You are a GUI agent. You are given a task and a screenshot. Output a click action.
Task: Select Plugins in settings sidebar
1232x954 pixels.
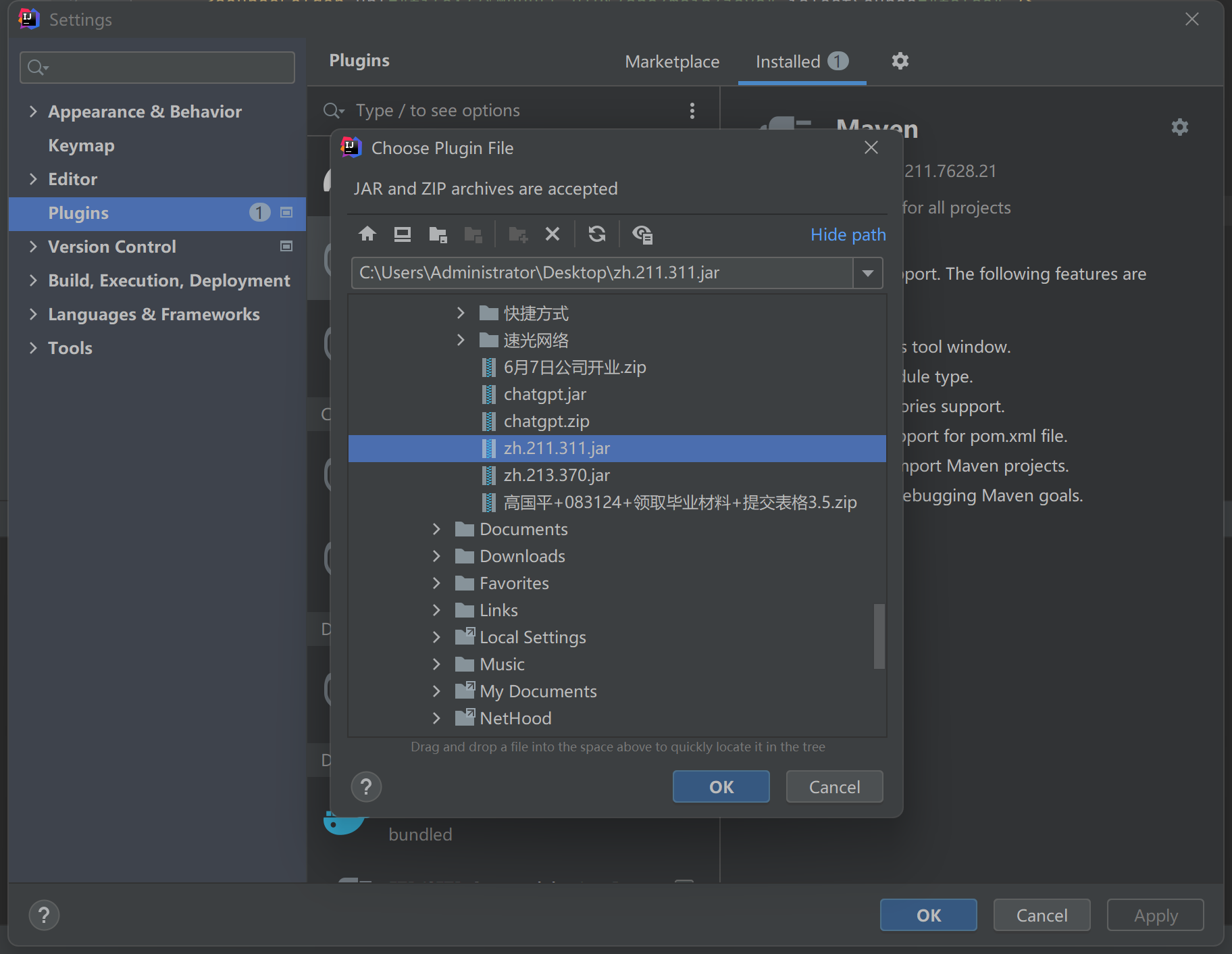click(157, 213)
